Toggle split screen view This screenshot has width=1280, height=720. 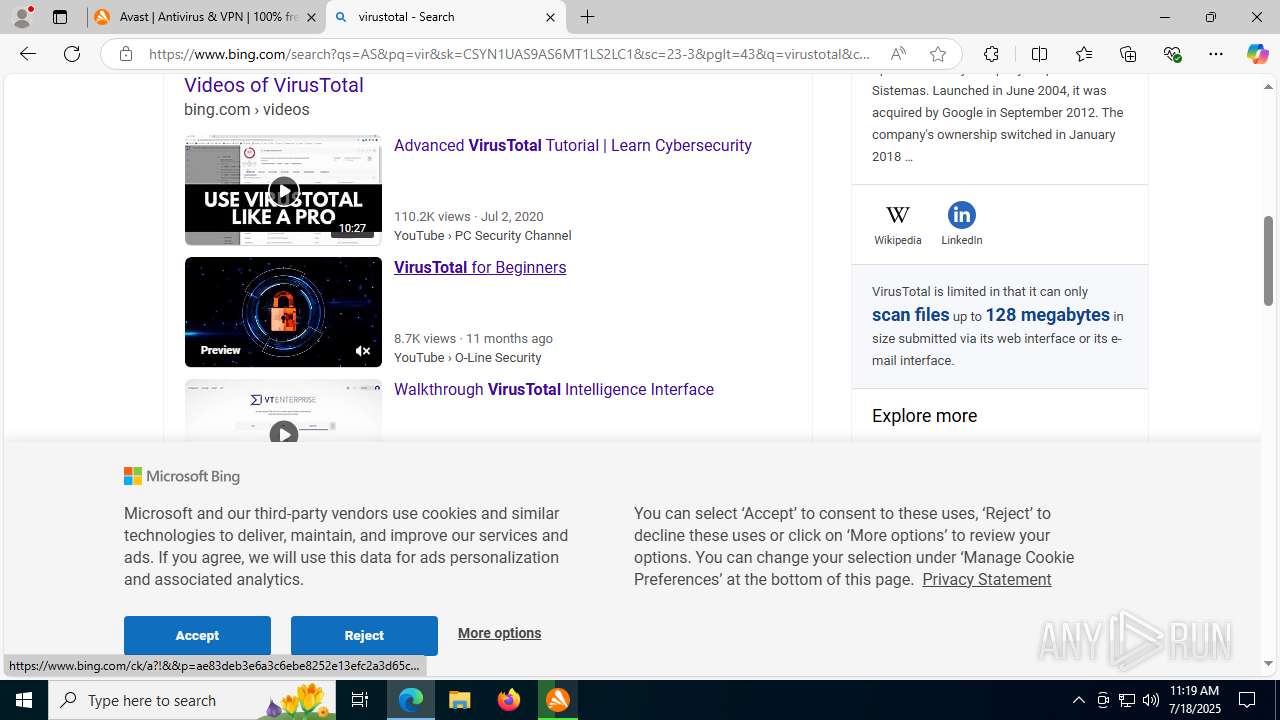(1039, 54)
